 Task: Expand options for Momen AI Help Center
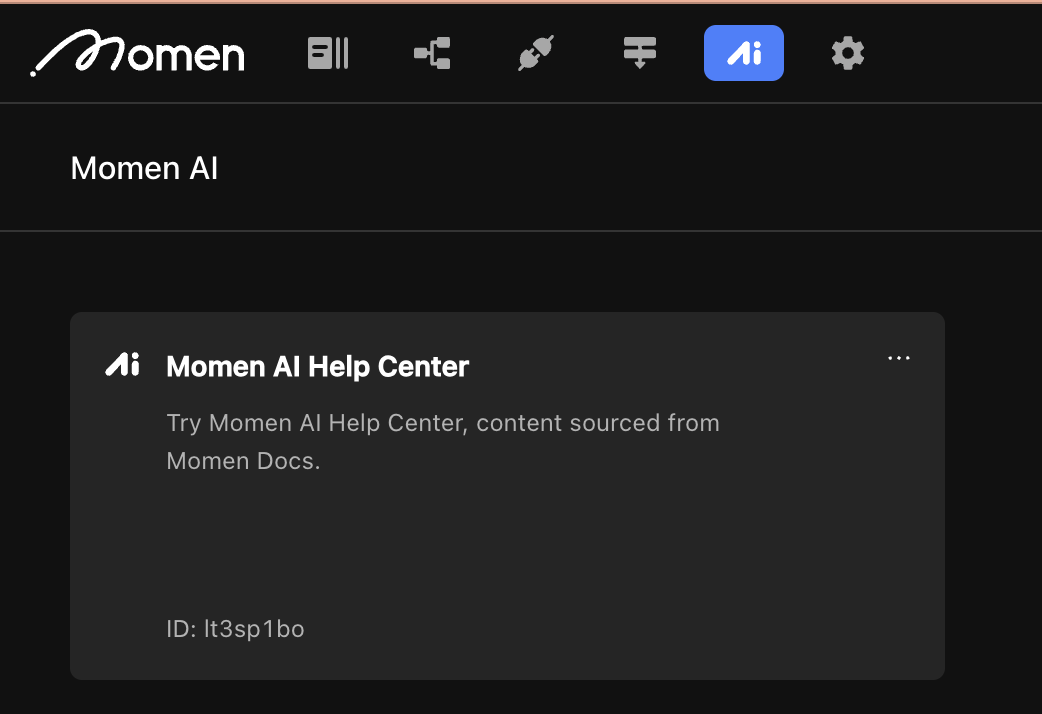tap(898, 357)
